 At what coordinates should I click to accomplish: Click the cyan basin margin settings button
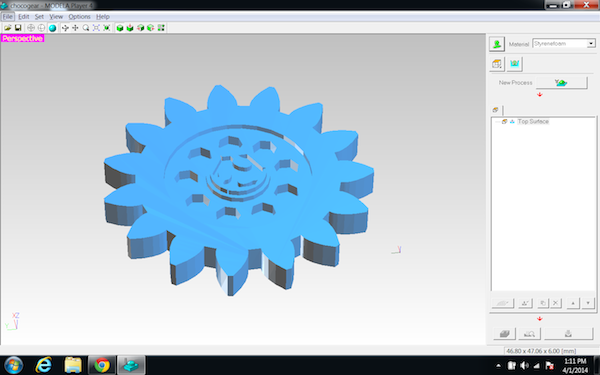tap(514, 64)
